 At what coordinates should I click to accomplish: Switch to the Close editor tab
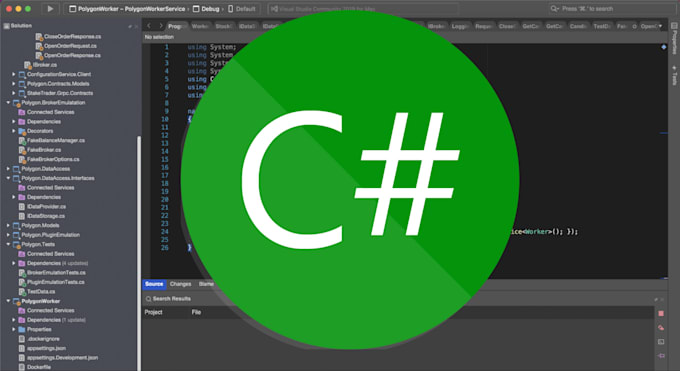pyautogui.click(x=507, y=26)
